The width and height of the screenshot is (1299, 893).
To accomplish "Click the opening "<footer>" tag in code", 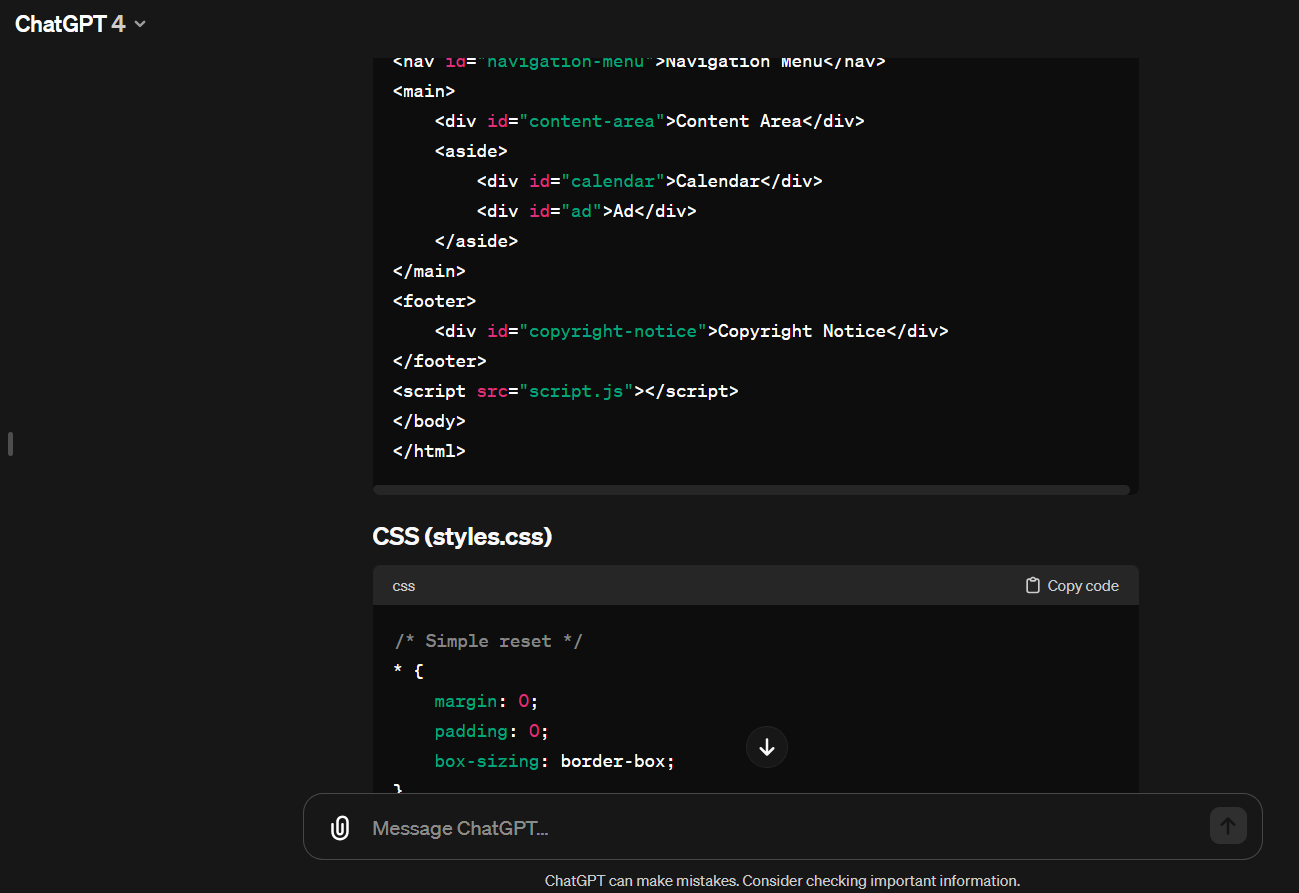I will click(x=434, y=301).
